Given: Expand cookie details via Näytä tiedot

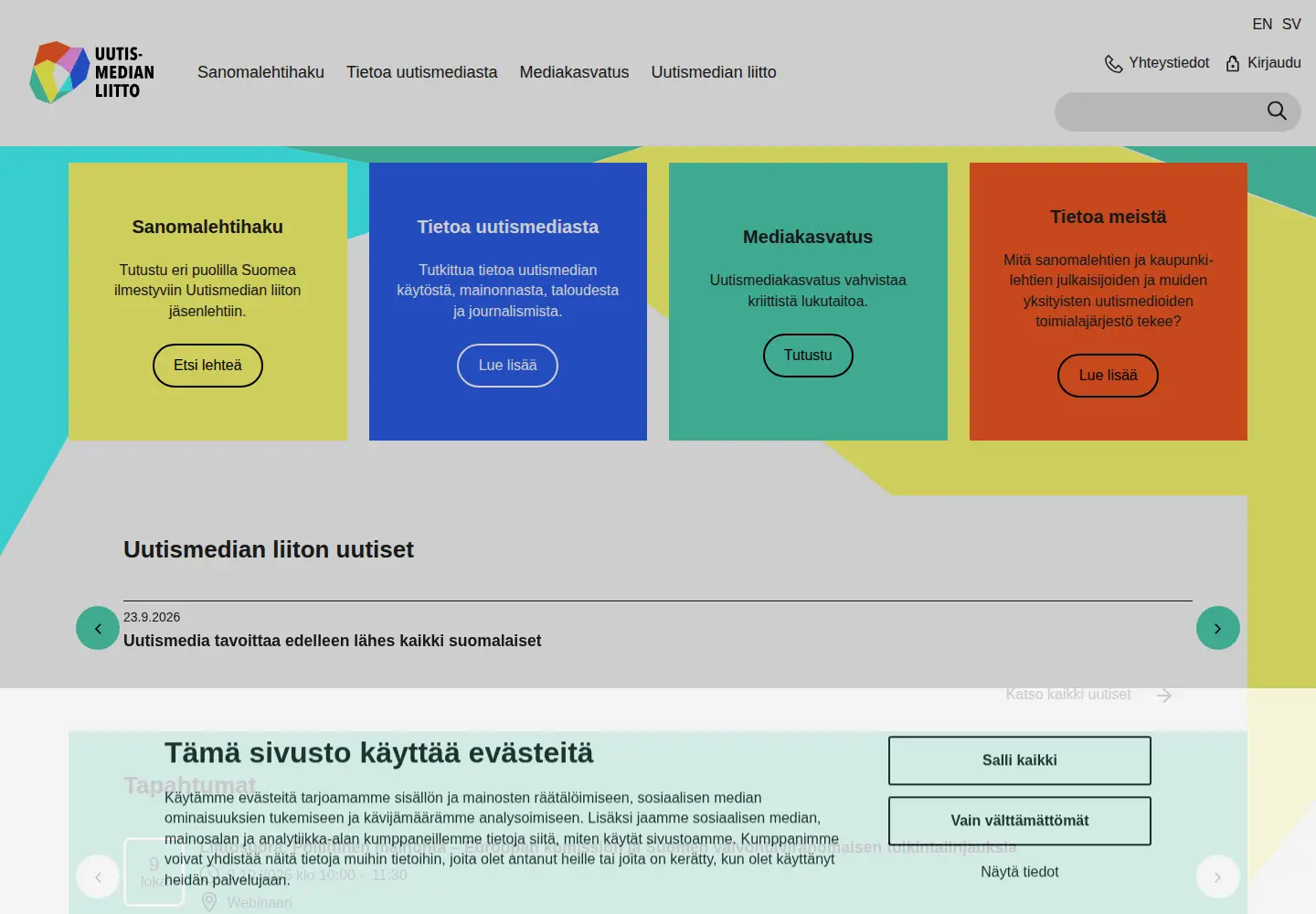Looking at the screenshot, I should (x=1020, y=872).
